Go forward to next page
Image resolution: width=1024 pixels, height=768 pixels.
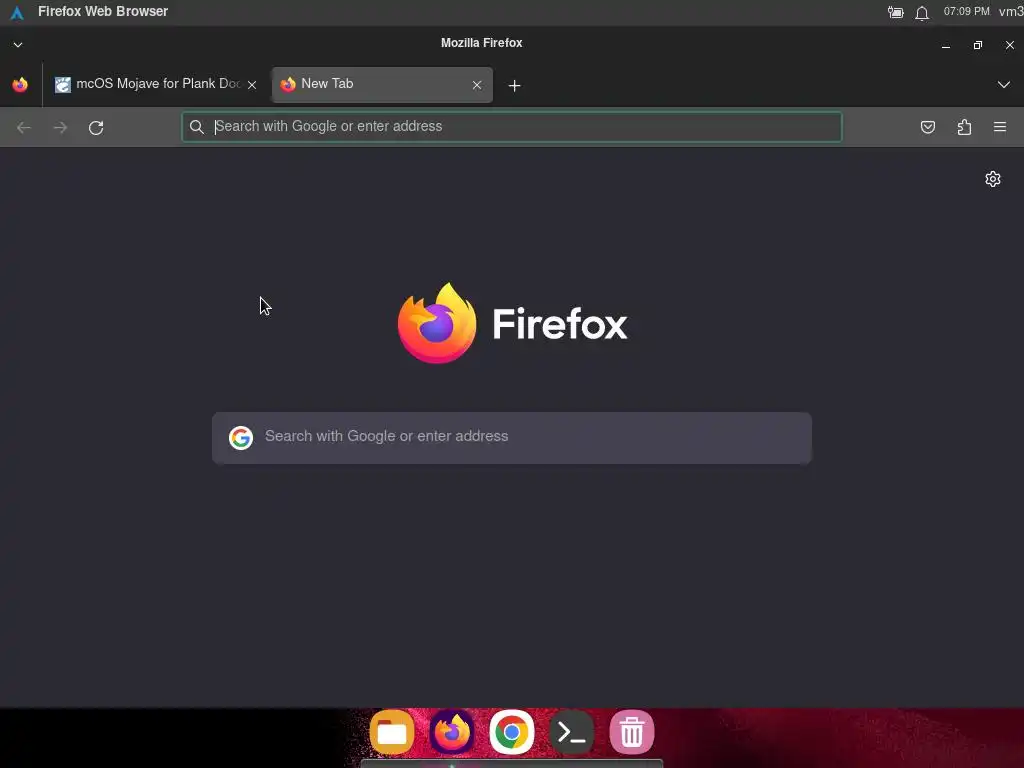click(60, 127)
